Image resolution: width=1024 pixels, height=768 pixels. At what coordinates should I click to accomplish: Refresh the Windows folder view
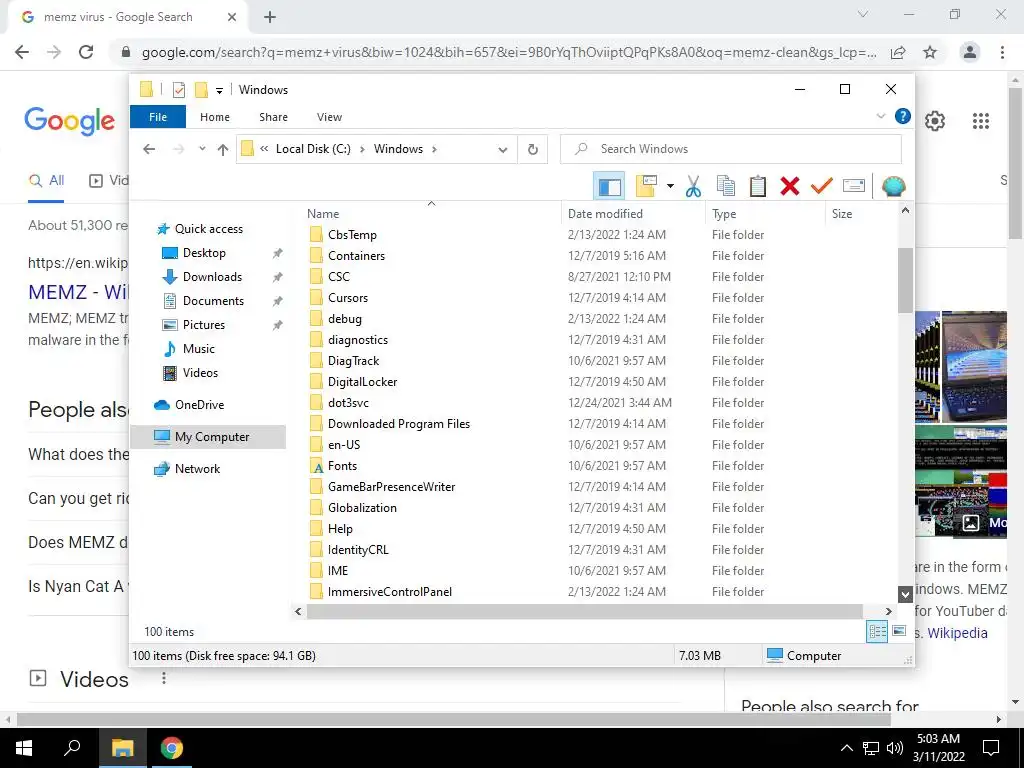tap(532, 150)
